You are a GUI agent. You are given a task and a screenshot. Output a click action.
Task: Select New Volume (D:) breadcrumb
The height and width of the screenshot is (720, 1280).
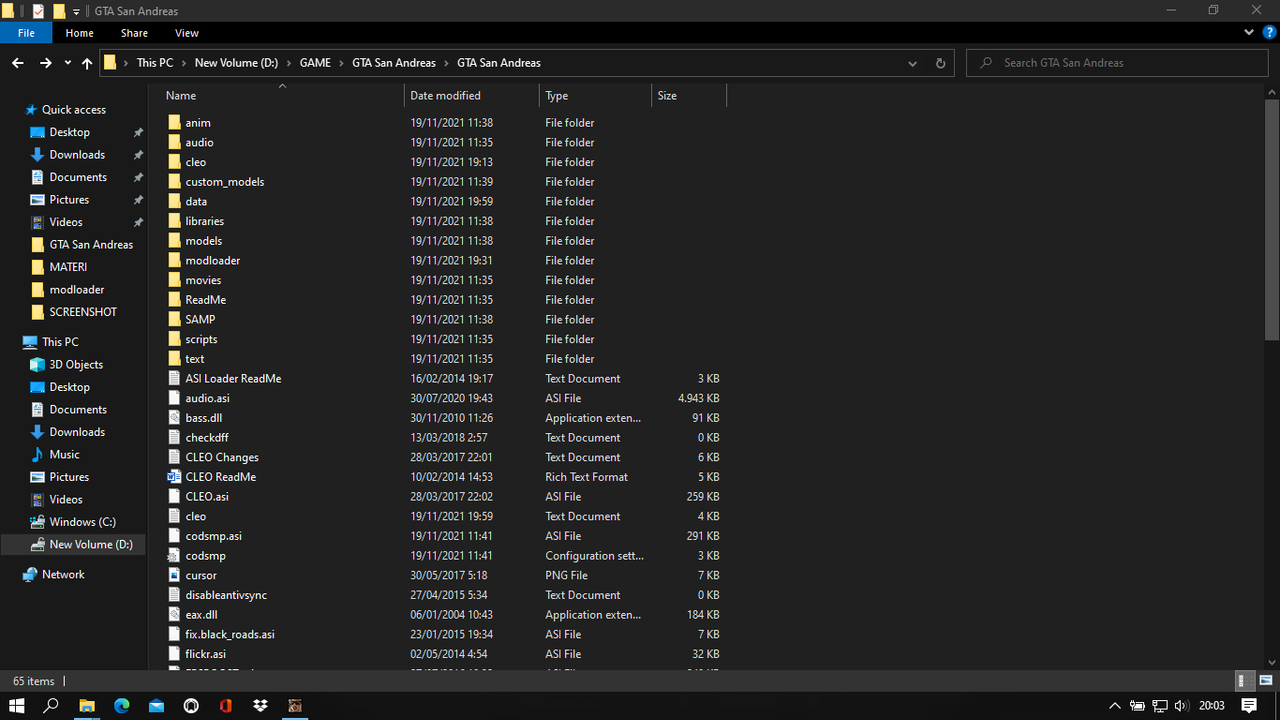click(236, 63)
